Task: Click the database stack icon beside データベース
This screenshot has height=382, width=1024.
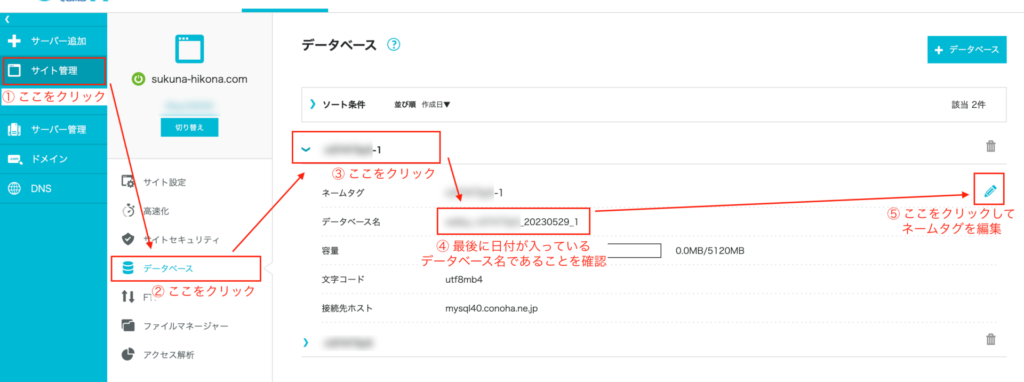Action: click(x=128, y=268)
